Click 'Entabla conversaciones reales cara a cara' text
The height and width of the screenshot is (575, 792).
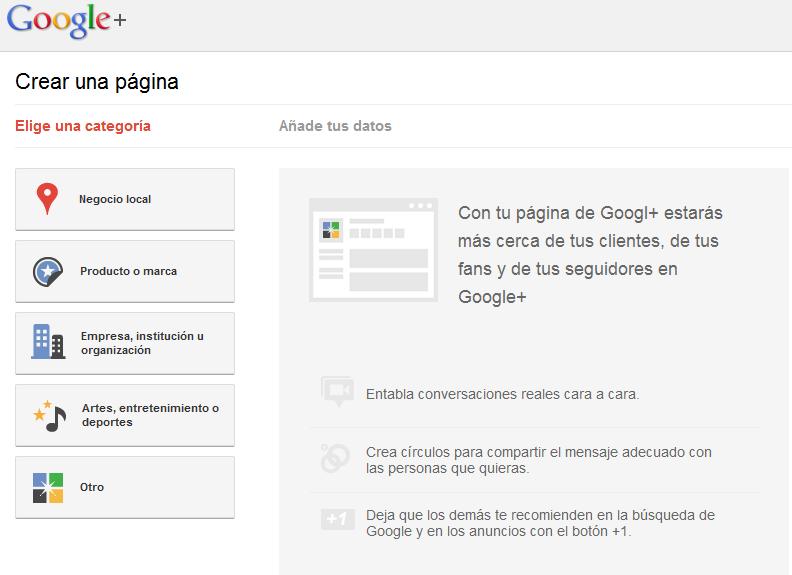coord(503,394)
